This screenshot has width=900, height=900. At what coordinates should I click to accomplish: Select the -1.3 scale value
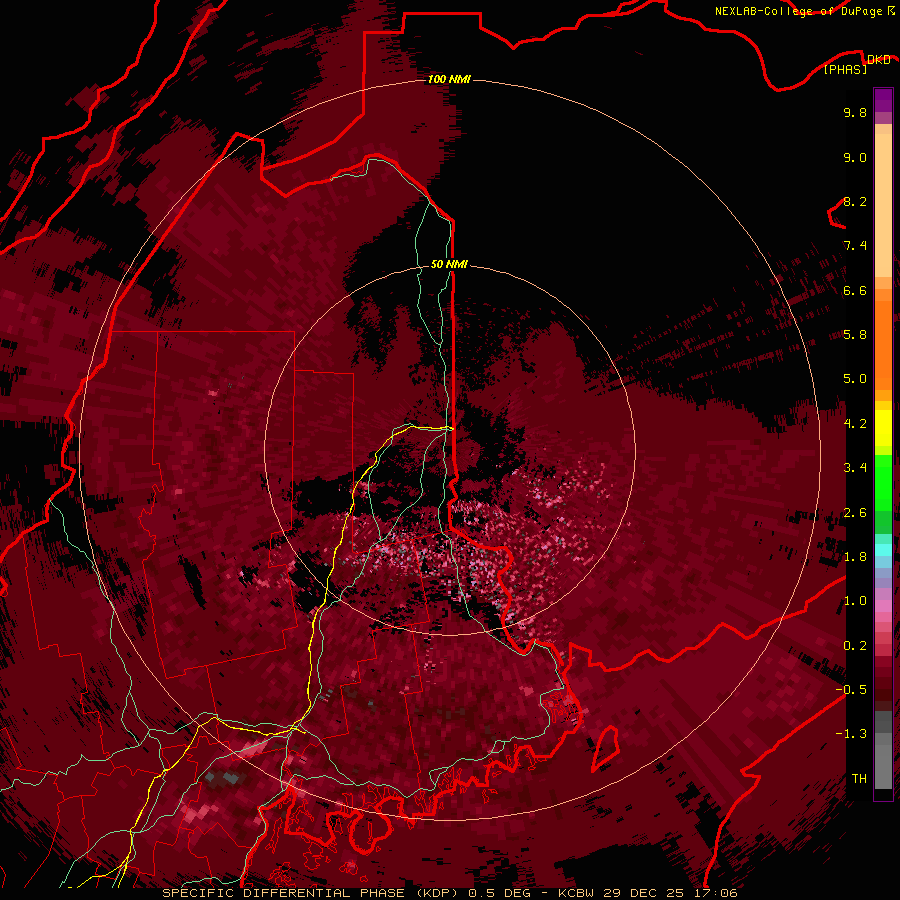coord(851,734)
